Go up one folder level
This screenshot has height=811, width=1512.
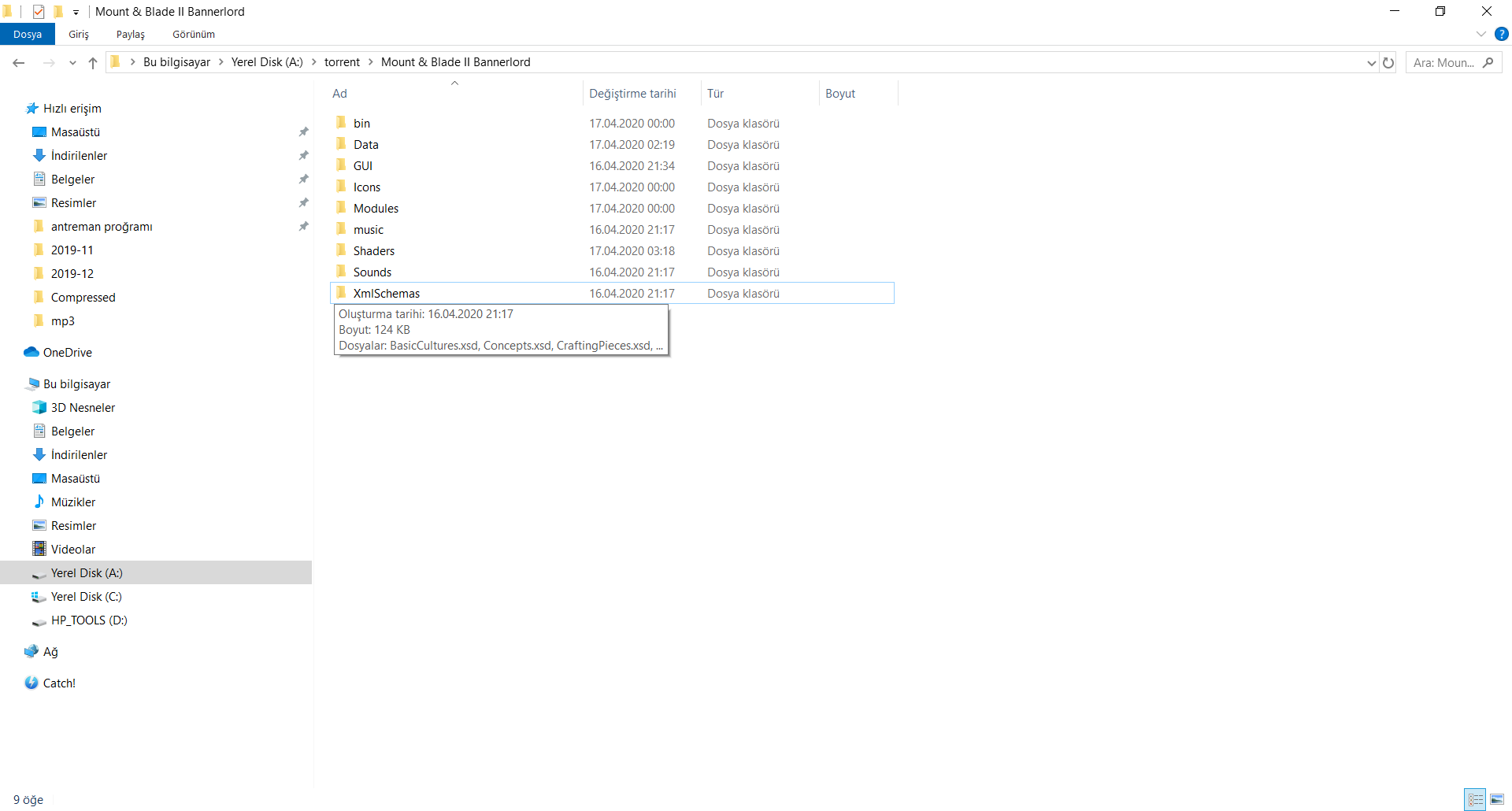click(93, 63)
